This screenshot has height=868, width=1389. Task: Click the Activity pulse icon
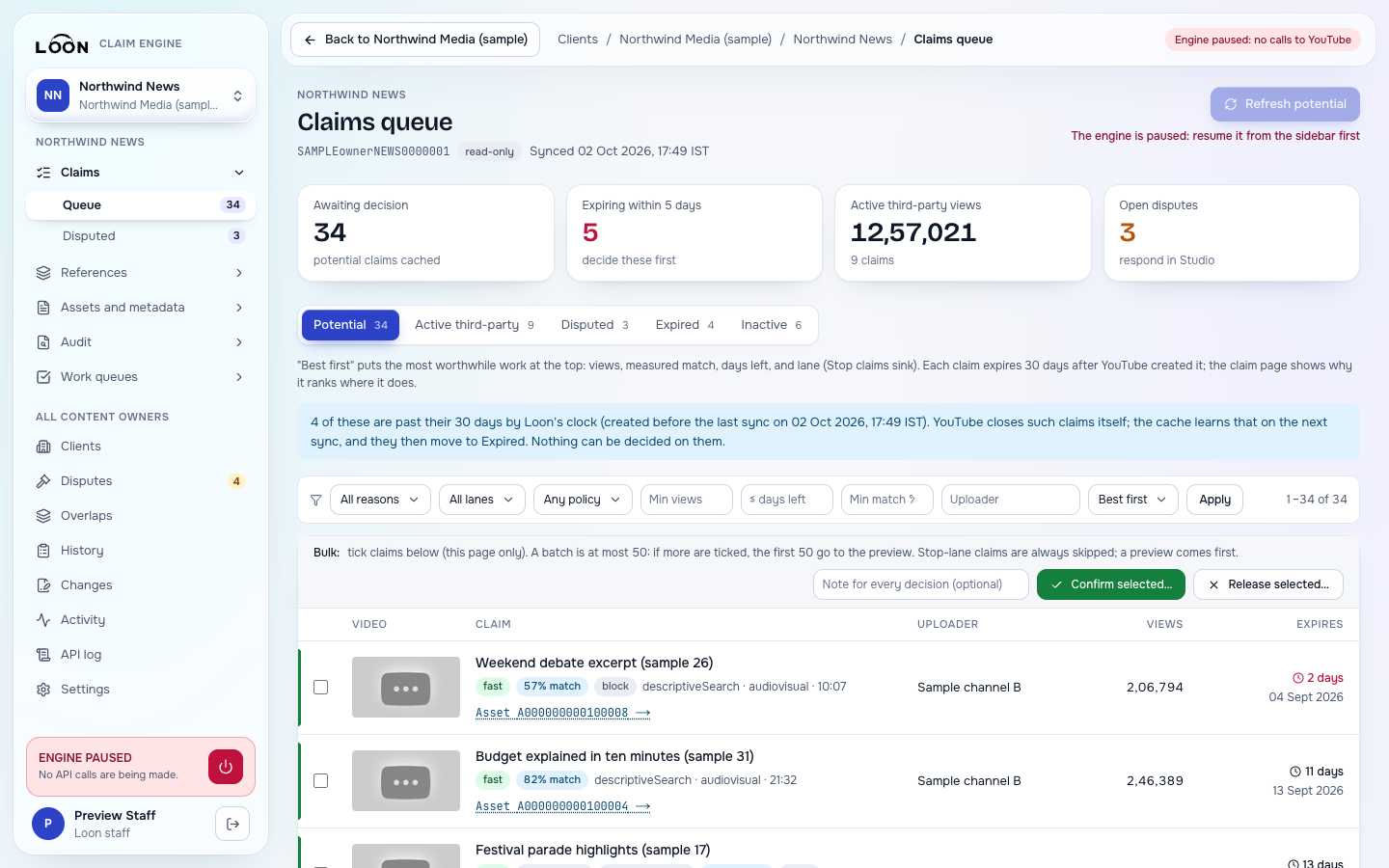(x=43, y=620)
